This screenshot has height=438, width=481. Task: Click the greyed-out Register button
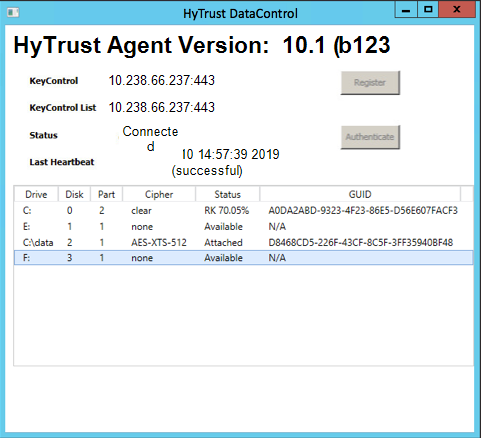tap(370, 83)
